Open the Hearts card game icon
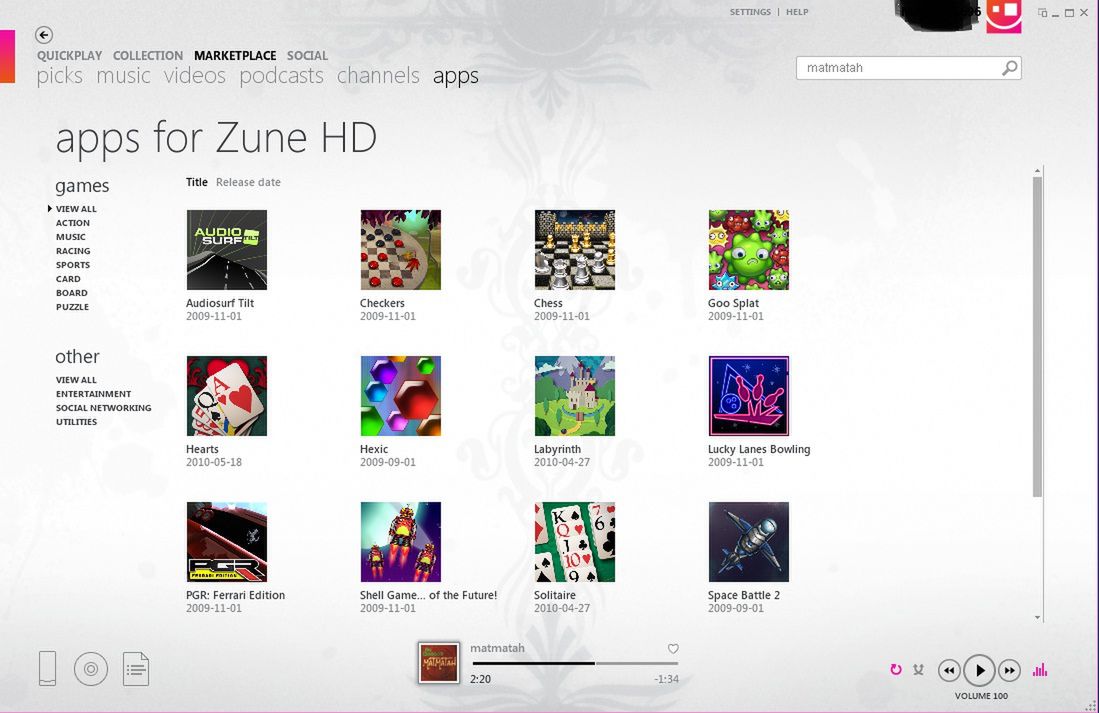1099x713 pixels. [x=226, y=395]
